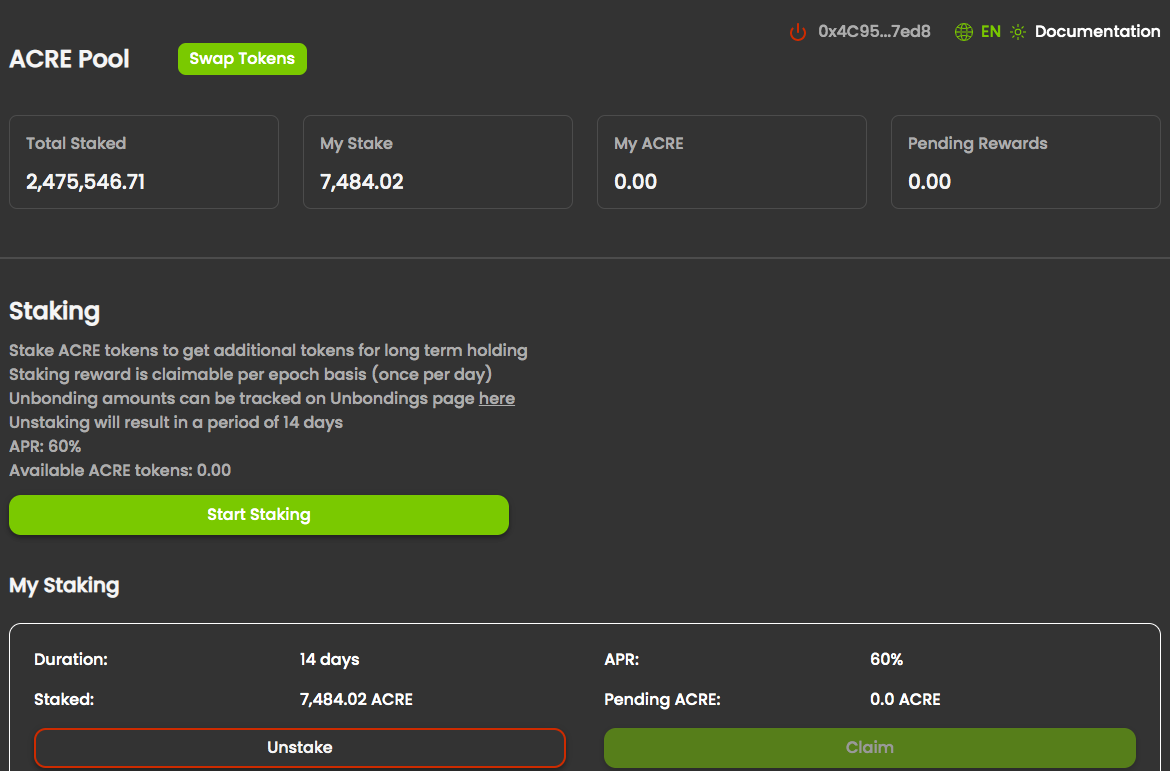Open the Documentation link
This screenshot has height=771, width=1170.
click(x=1097, y=31)
